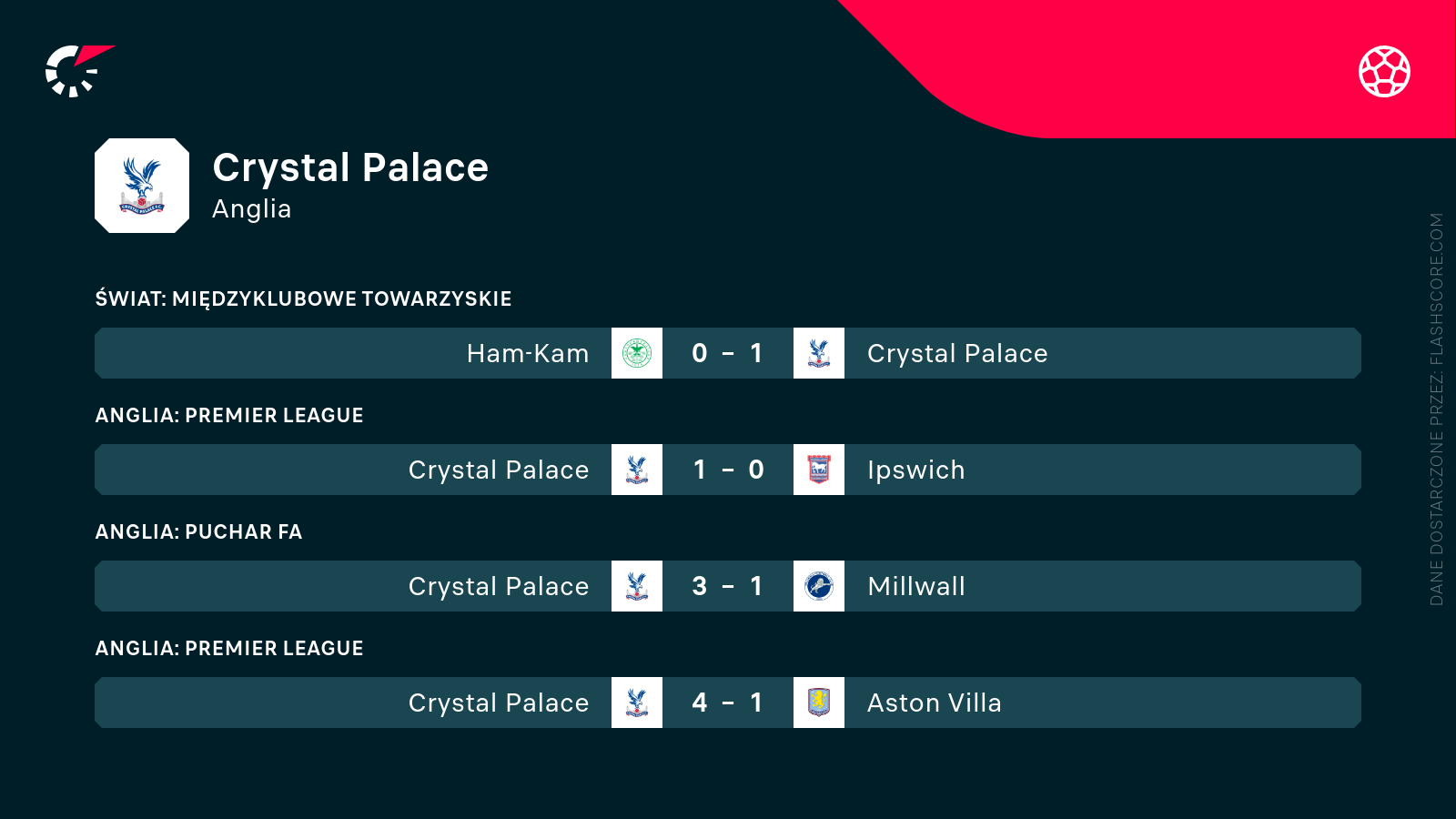Image resolution: width=1456 pixels, height=819 pixels.
Task: Select the Ham-Kam team name
Action: click(527, 353)
